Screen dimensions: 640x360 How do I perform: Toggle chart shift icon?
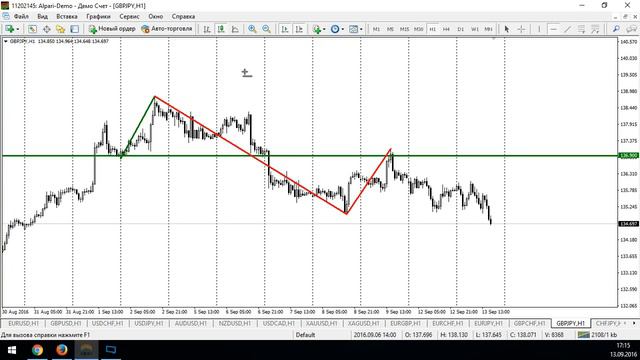click(x=299, y=29)
